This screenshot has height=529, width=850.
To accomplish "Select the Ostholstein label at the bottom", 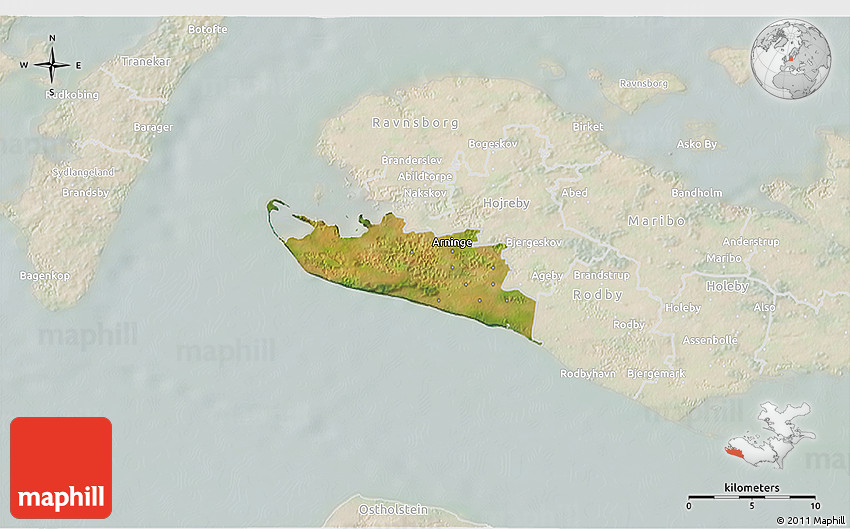I will tap(393, 510).
